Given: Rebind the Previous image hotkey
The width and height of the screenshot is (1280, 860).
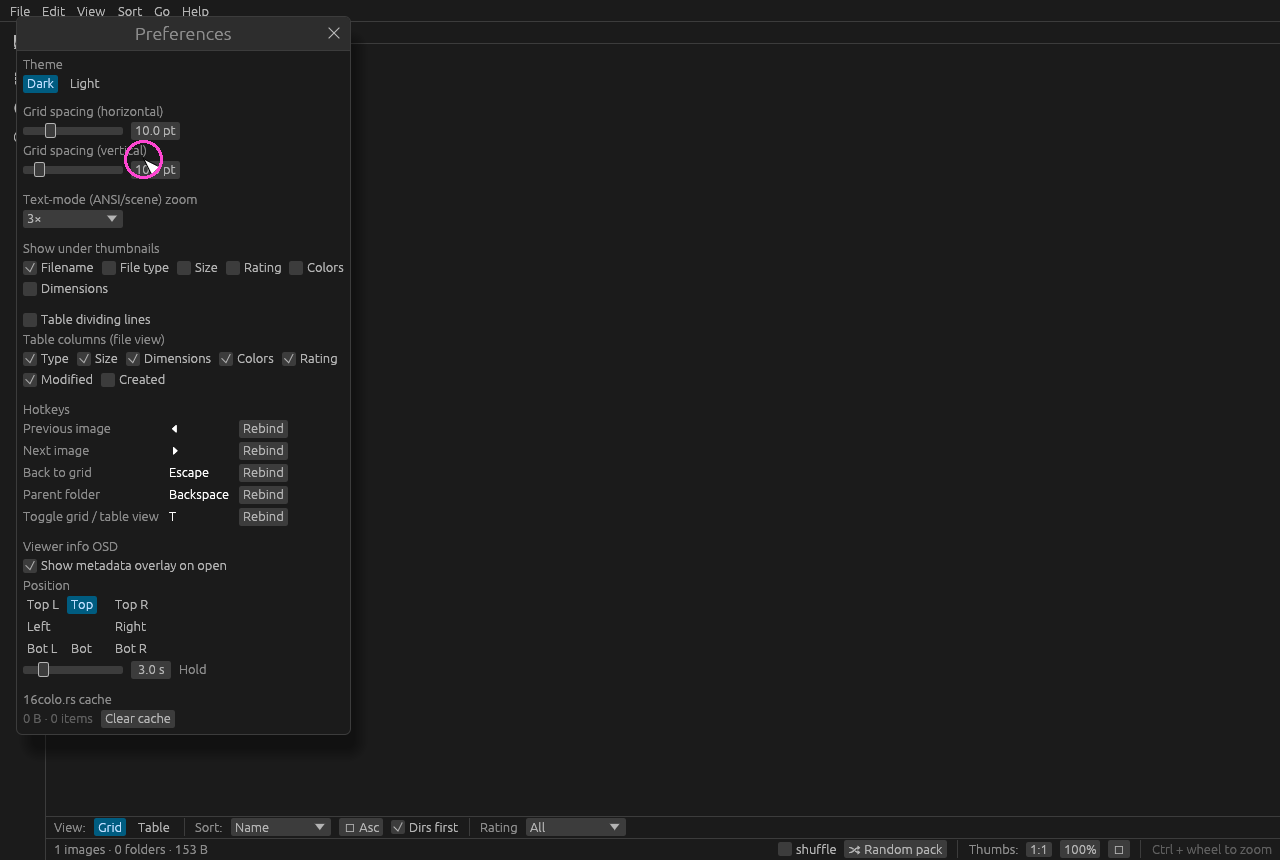Looking at the screenshot, I should [263, 429].
